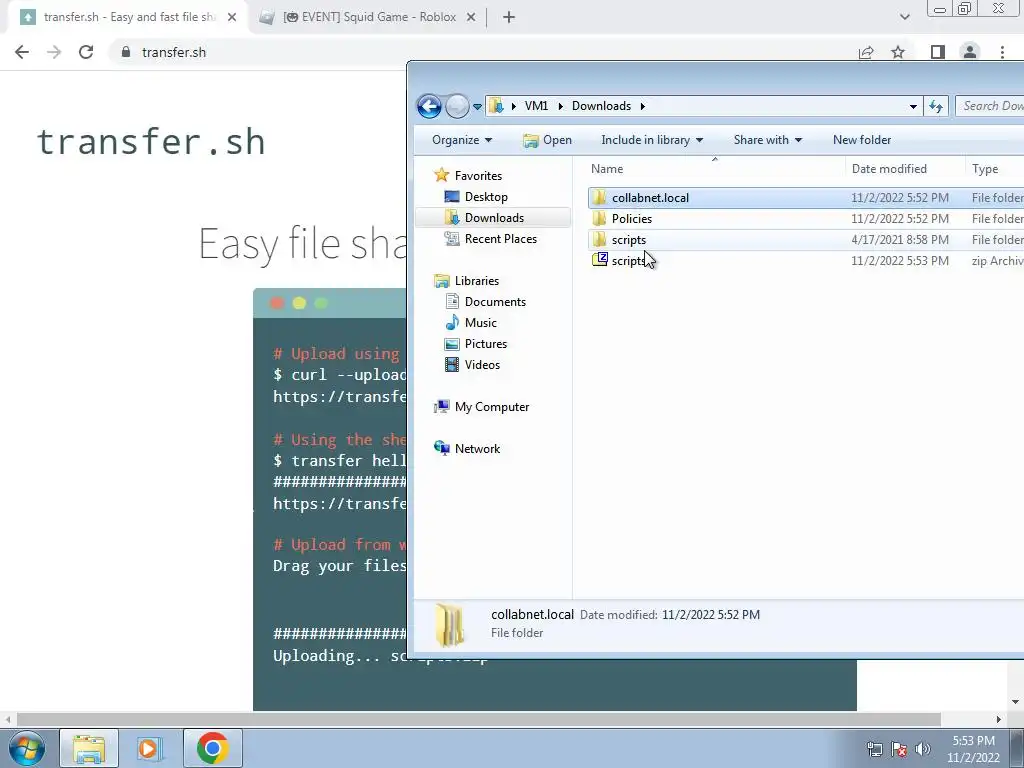This screenshot has width=1024, height=768.
Task: Click VM1 in the Explorer breadcrumb
Action: point(536,106)
